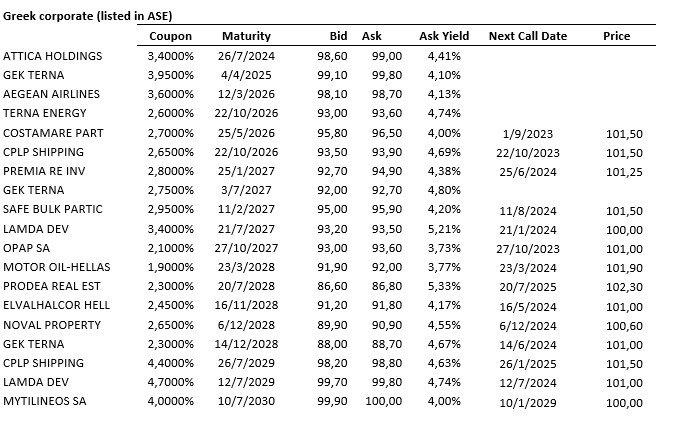The image size is (673, 428).
Task: Select the Price column header
Action: click(617, 36)
